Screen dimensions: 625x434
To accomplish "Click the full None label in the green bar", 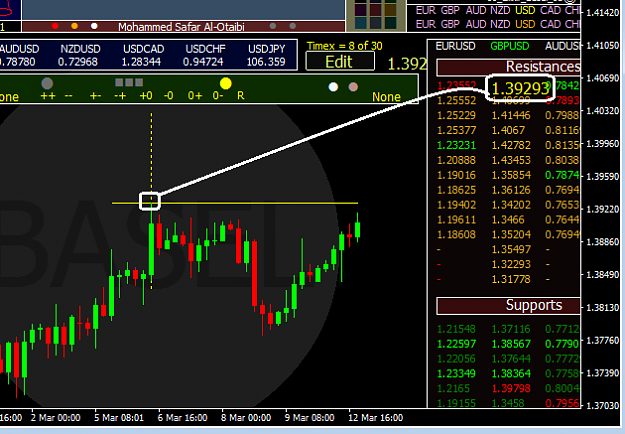I will (386, 97).
